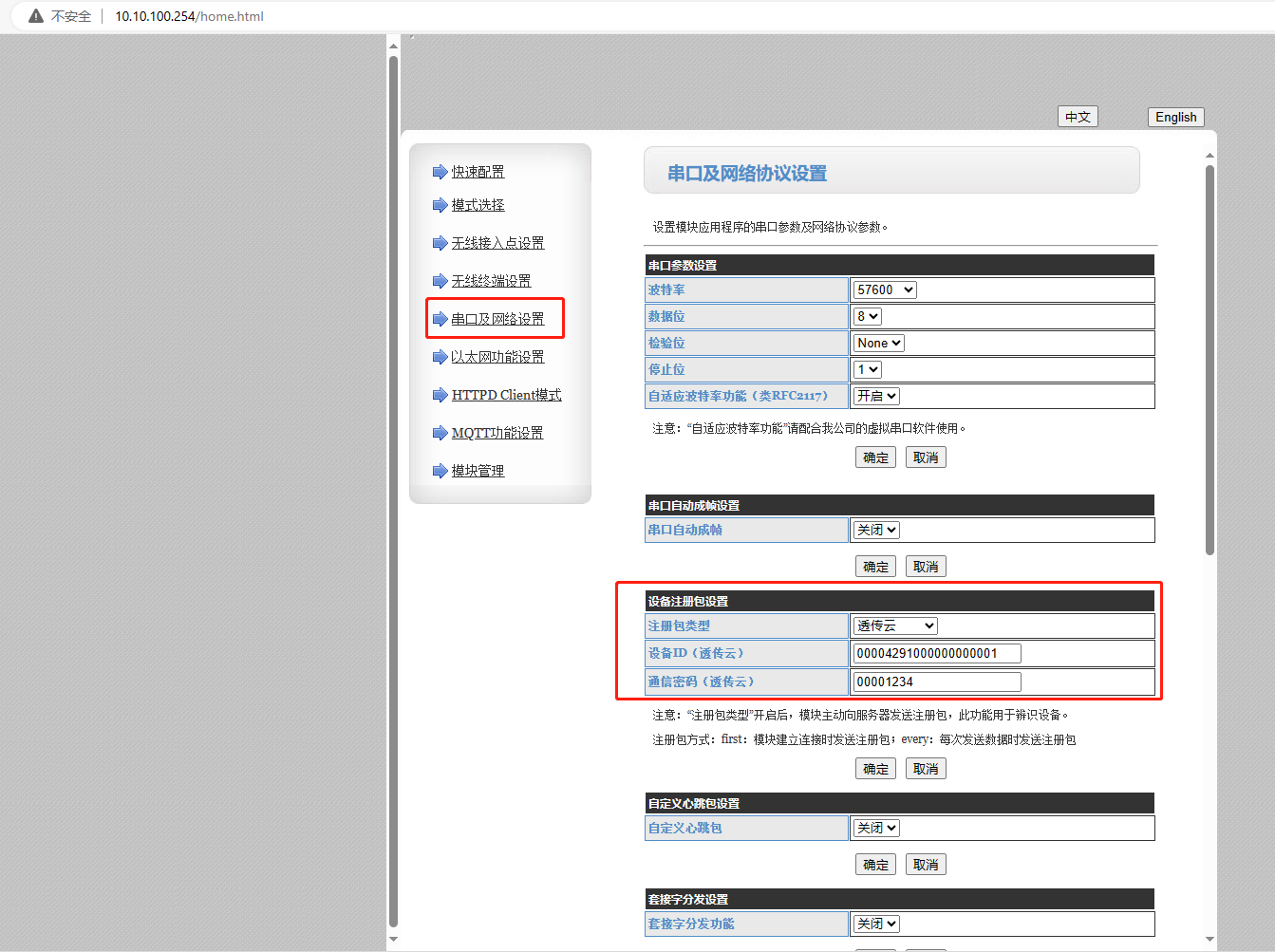
Task: Click 确定 under the 设备注册包设置 section
Action: coord(875,769)
